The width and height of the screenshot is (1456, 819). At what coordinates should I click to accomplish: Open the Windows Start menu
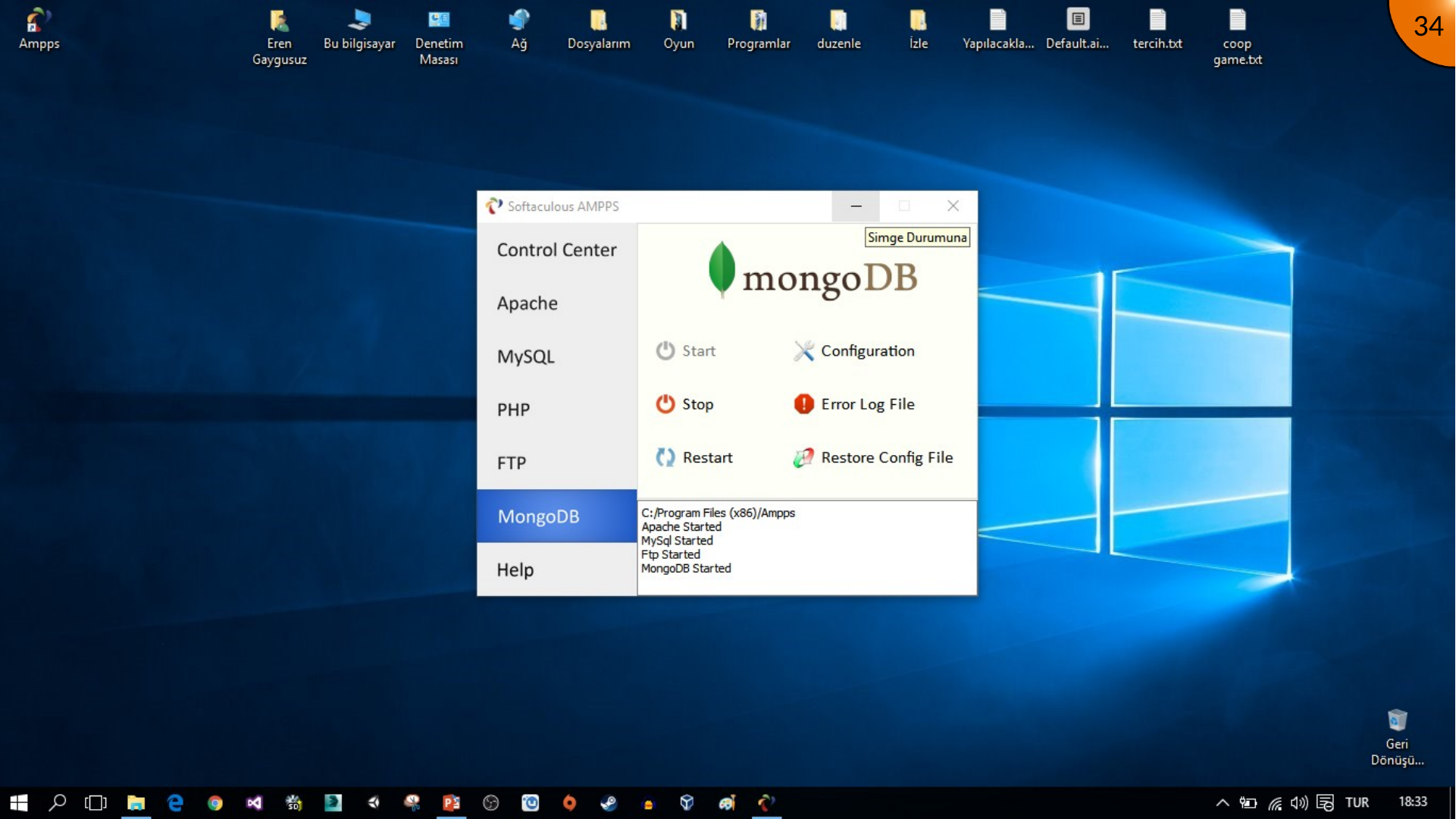[x=19, y=802]
